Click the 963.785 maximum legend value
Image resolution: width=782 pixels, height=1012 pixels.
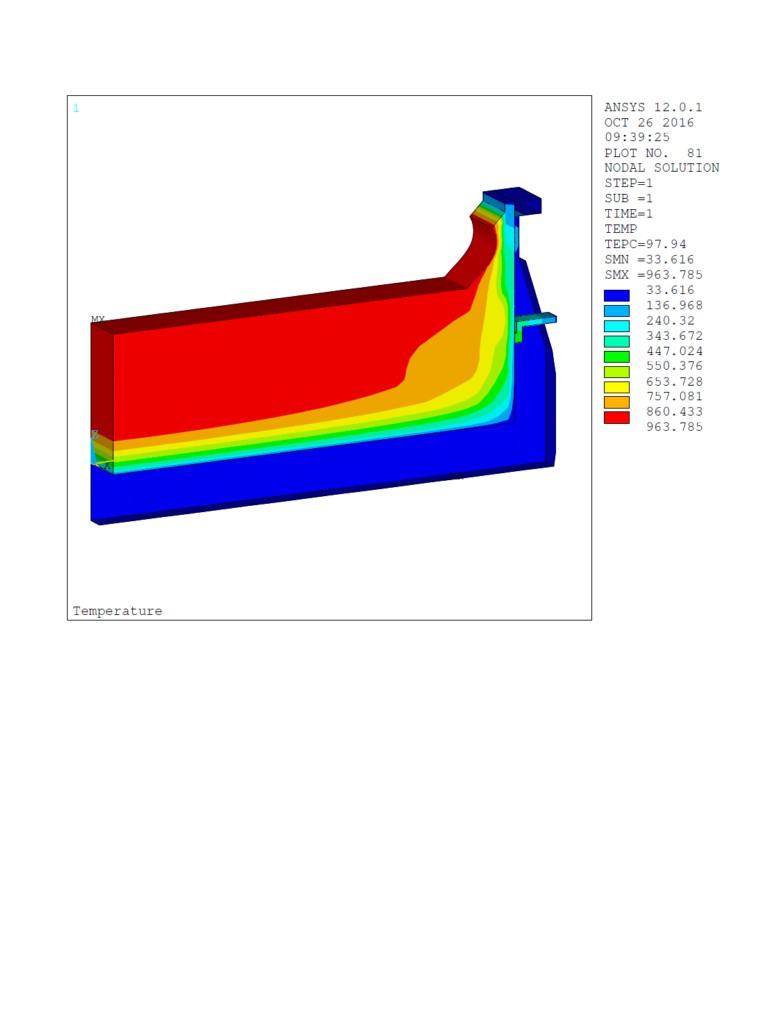675,427
